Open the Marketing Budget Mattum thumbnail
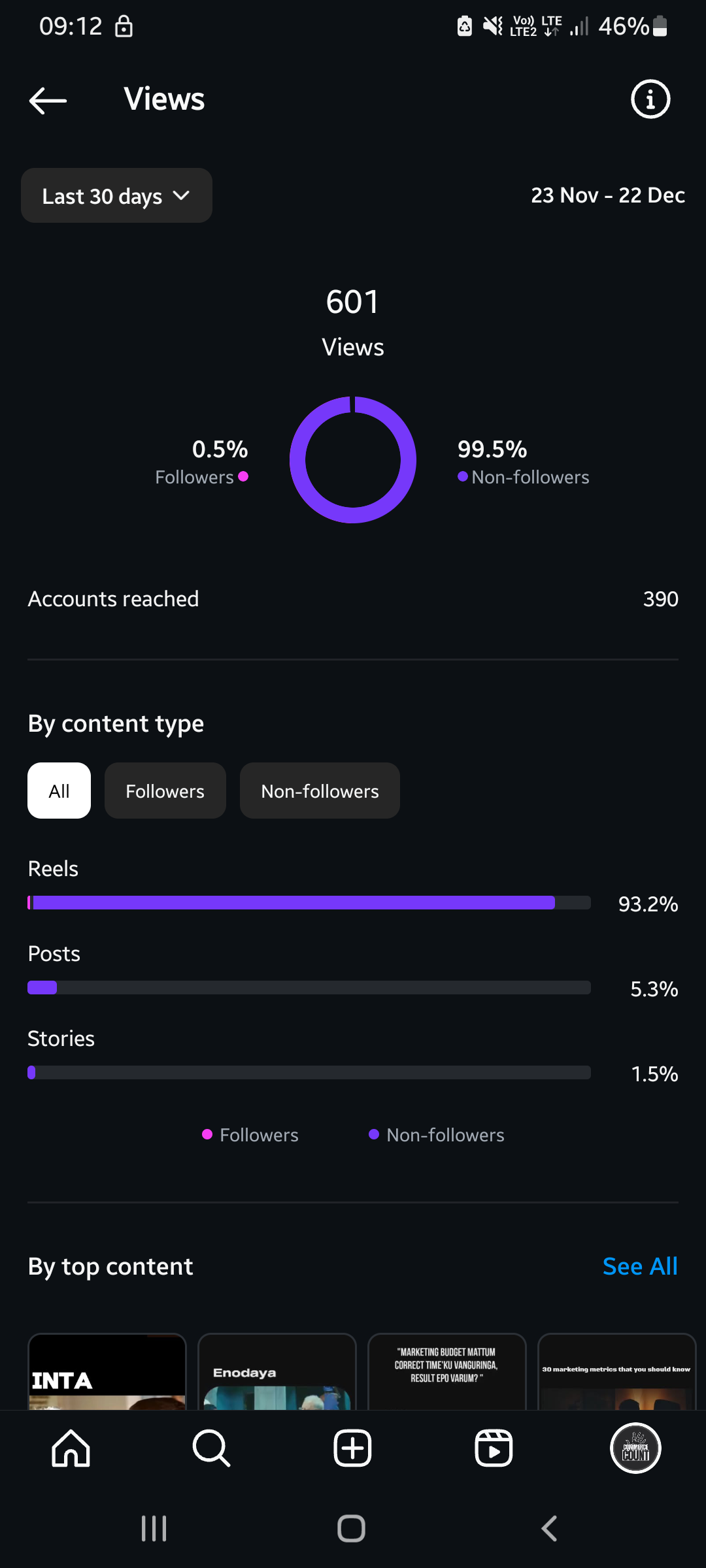The height and width of the screenshot is (1568, 706). click(x=447, y=1371)
